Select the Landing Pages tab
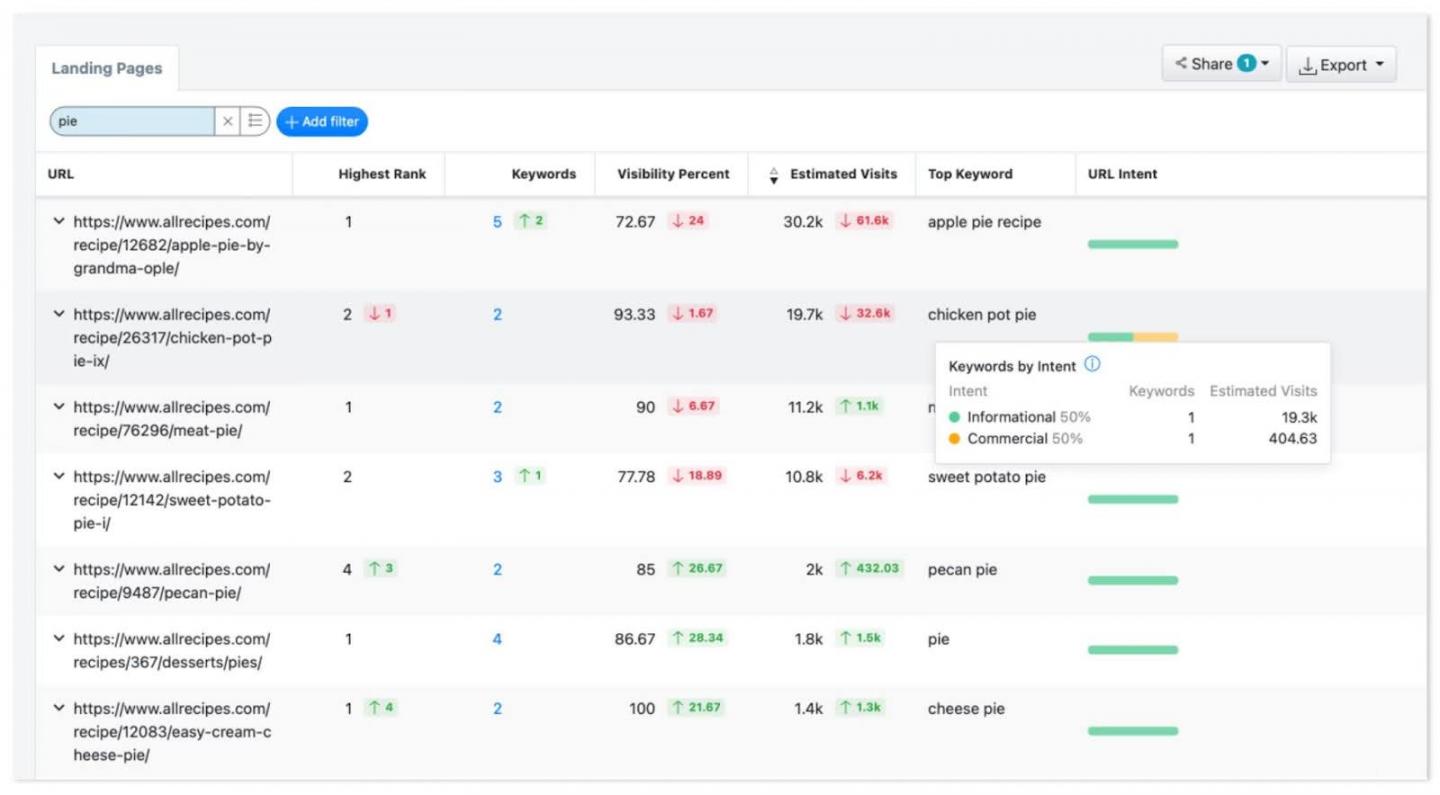This screenshot has height=795, width=1440. point(107,69)
